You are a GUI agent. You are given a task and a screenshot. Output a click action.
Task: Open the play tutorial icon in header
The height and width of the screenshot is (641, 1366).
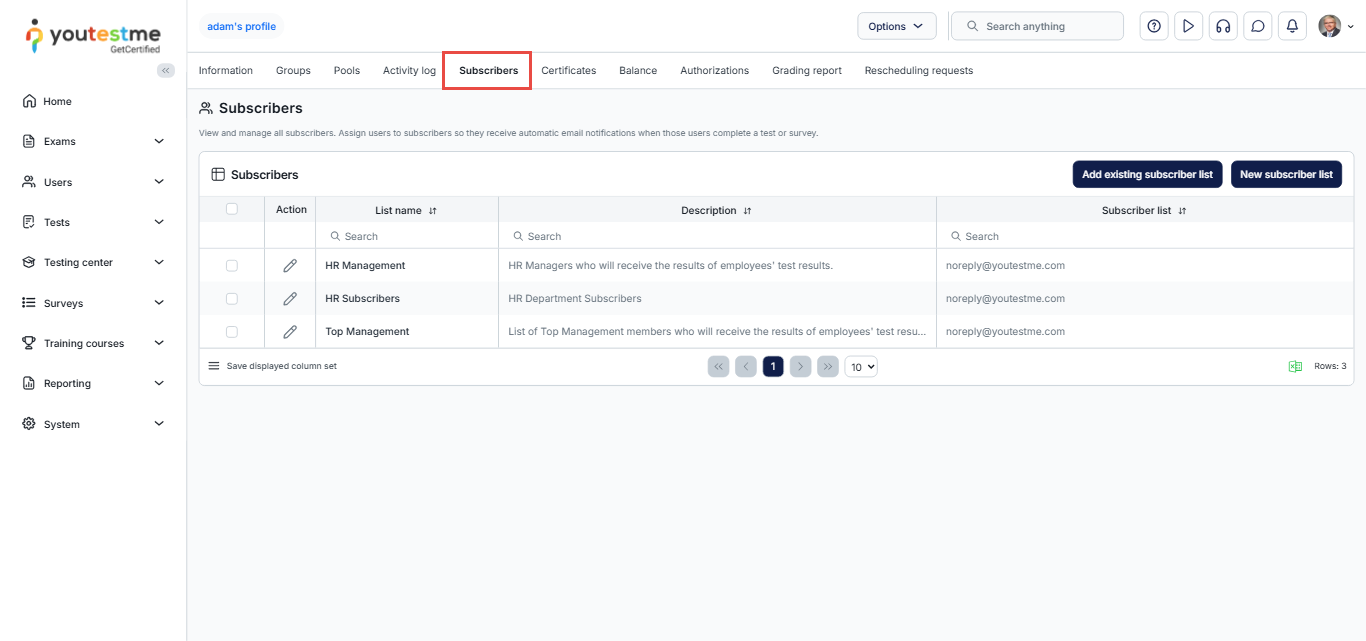(1188, 26)
